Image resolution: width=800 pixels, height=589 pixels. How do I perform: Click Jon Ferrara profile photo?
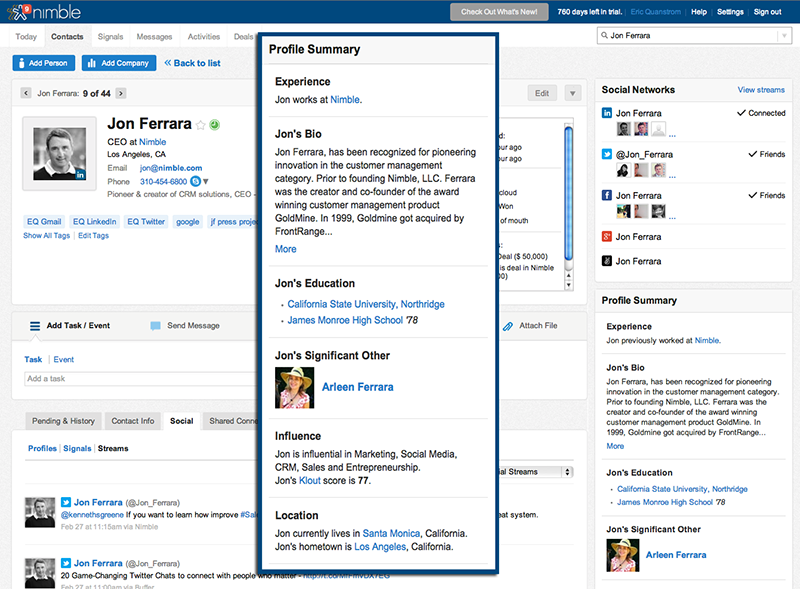coord(59,154)
